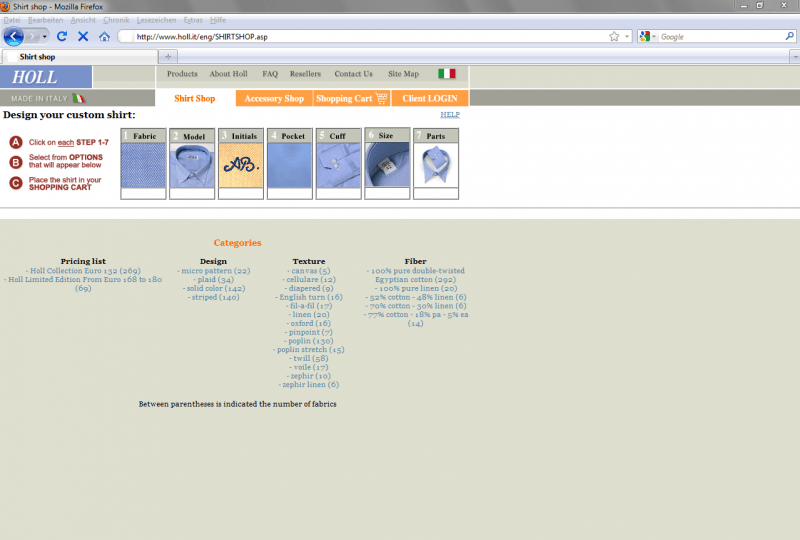Select step 1 Fabric thumbnail
800x540 pixels.
(143, 165)
